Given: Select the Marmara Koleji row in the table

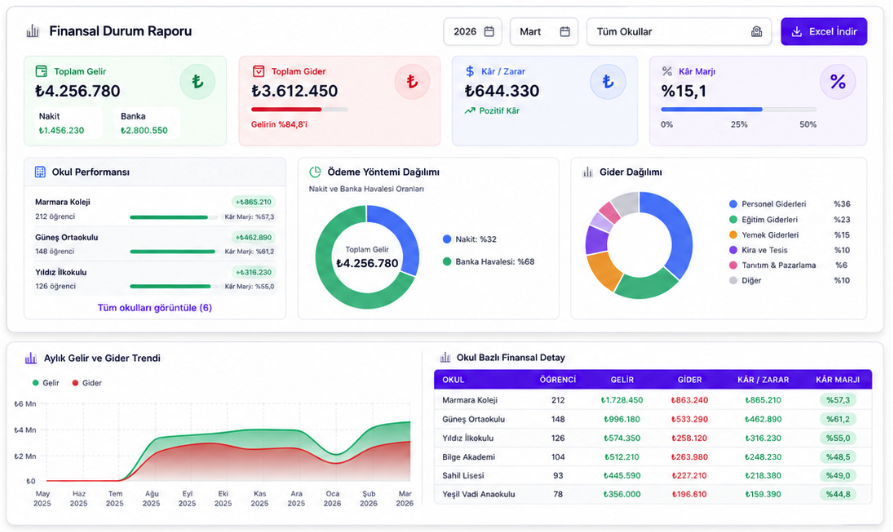Looking at the screenshot, I should point(653,400).
